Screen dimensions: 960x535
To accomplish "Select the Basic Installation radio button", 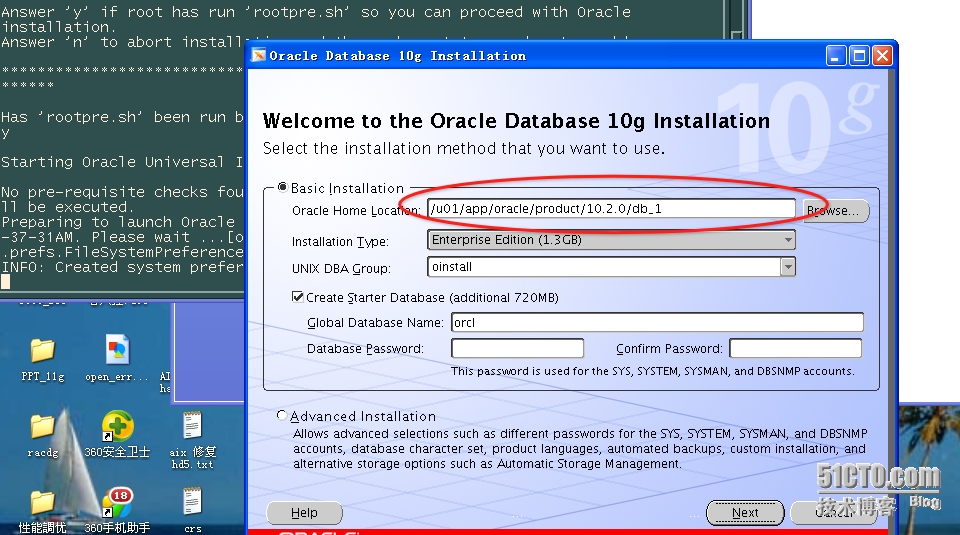I will point(282,187).
